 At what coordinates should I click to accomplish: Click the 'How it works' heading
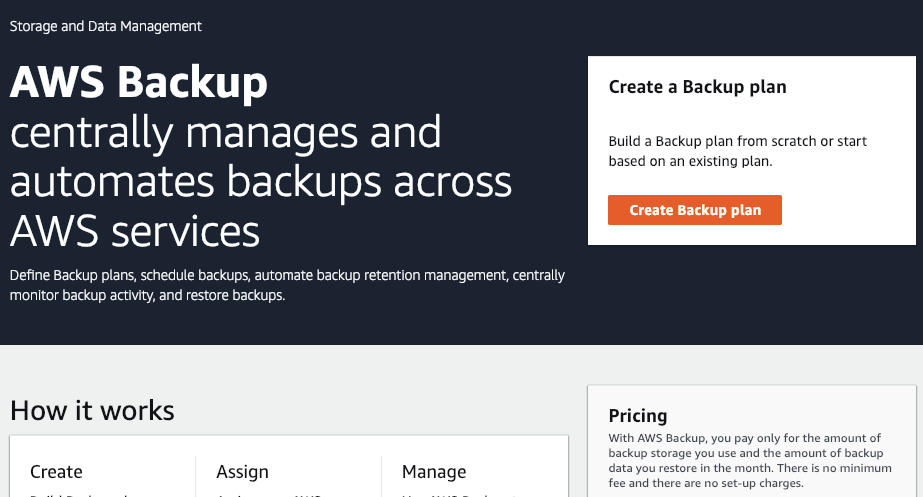coord(92,410)
